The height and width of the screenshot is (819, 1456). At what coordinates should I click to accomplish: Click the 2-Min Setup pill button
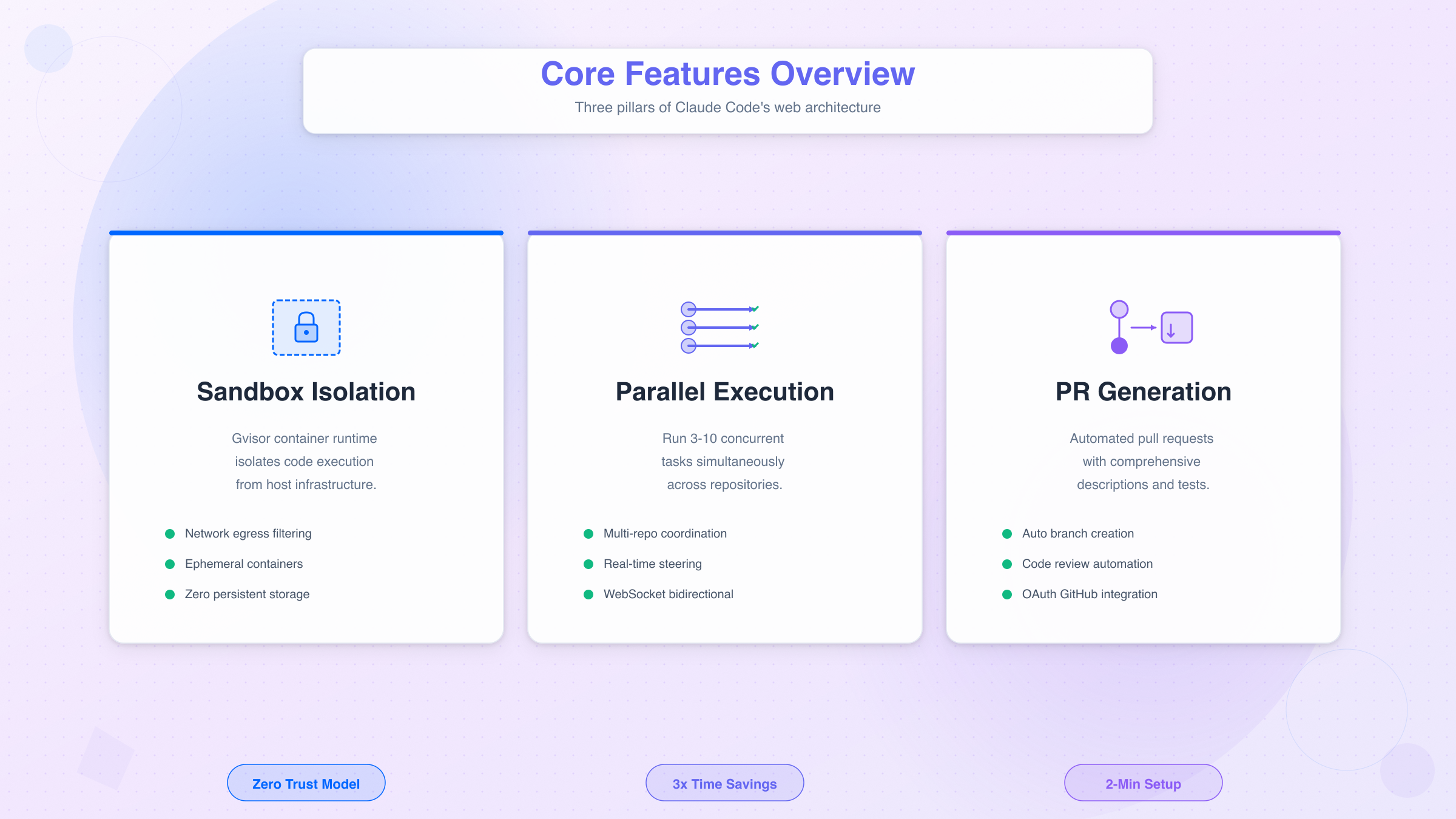1143,783
